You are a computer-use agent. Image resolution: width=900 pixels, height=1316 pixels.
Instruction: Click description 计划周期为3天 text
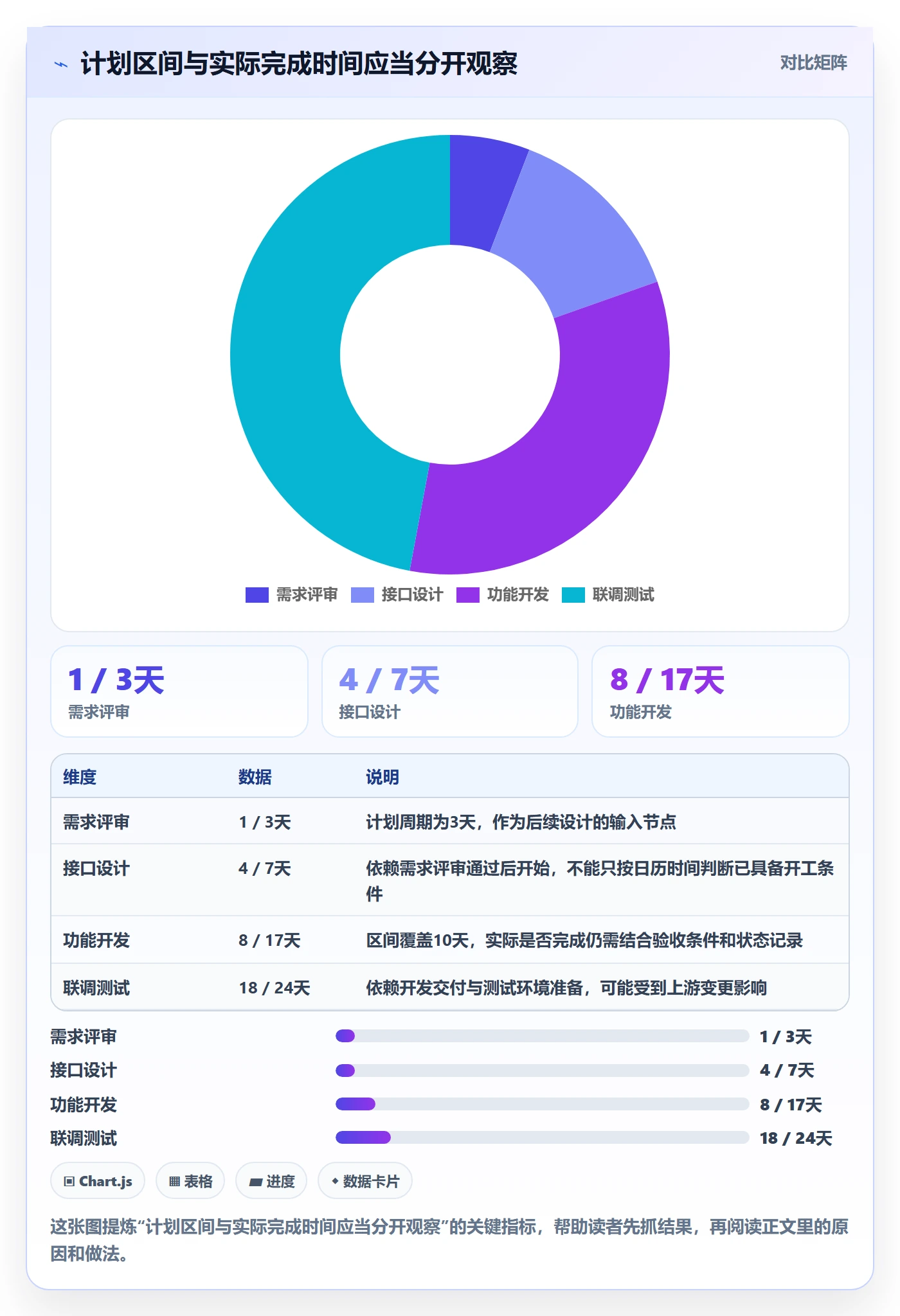click(x=521, y=822)
